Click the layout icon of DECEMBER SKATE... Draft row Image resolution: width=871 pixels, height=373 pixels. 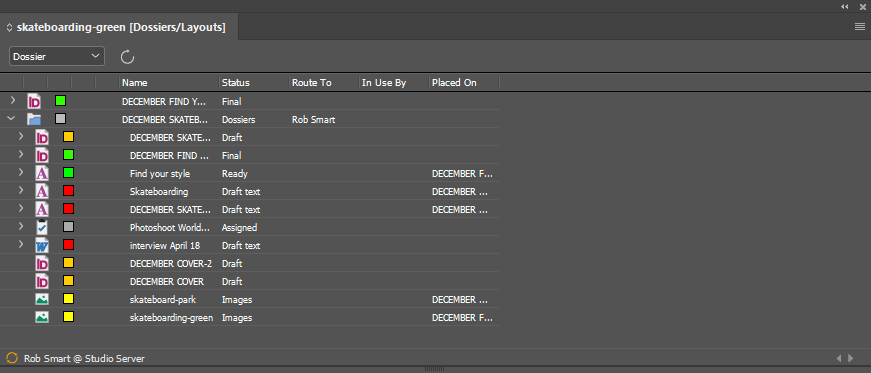(x=42, y=137)
